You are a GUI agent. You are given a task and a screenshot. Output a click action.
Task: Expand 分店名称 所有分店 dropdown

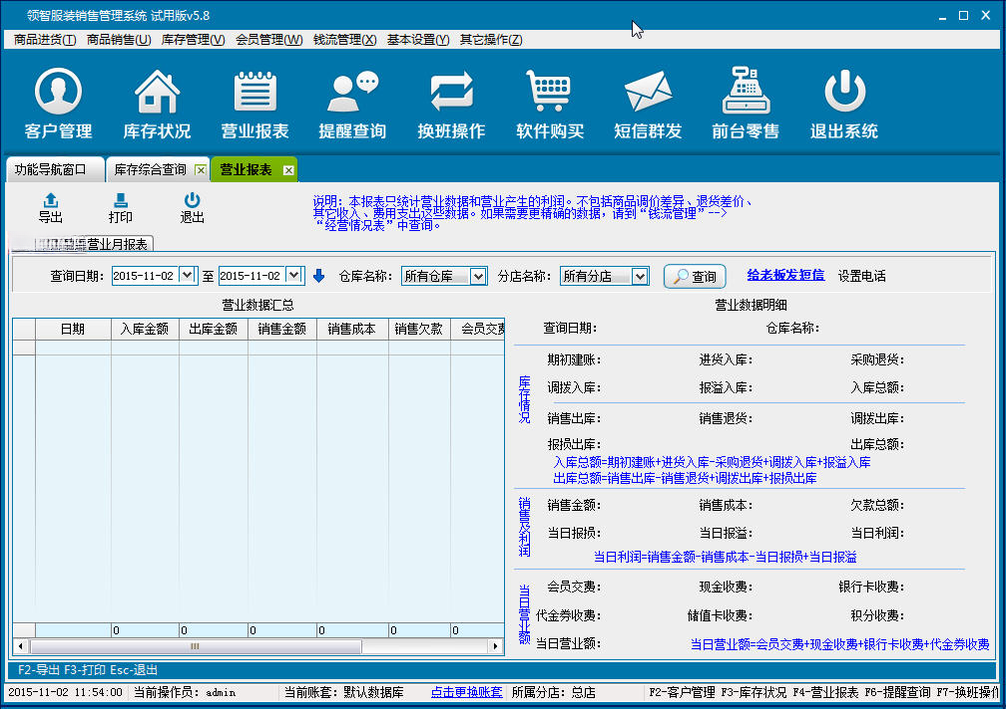click(640, 277)
